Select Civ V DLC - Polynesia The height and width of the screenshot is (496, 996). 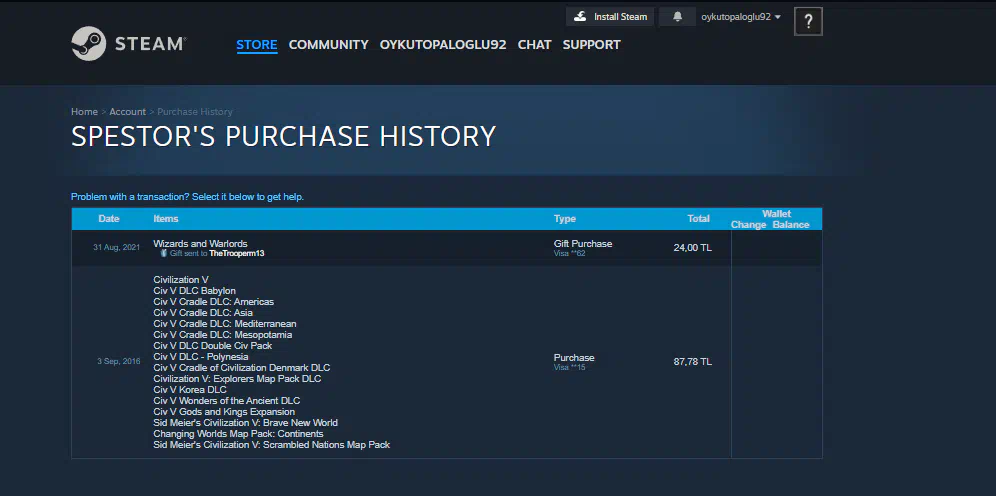pos(201,357)
